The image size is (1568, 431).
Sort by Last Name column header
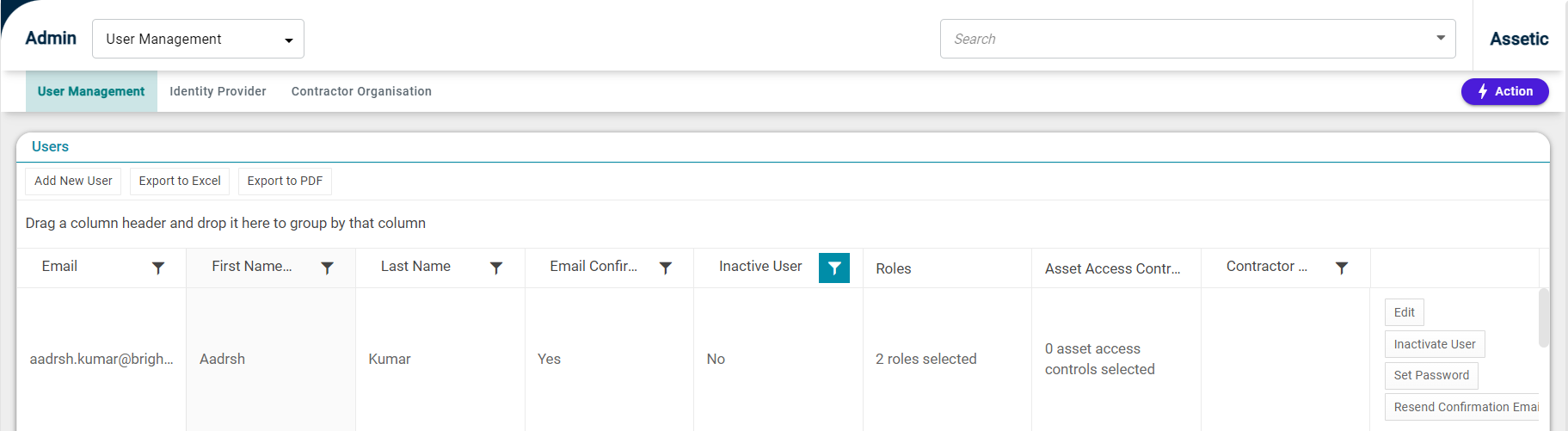415,267
